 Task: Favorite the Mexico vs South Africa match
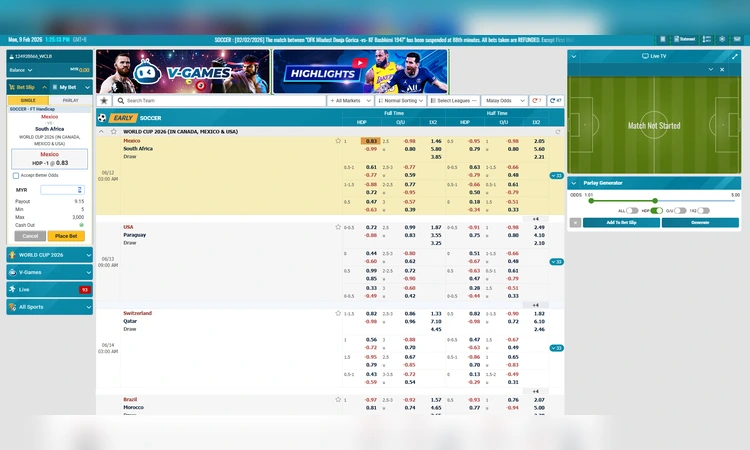click(339, 141)
